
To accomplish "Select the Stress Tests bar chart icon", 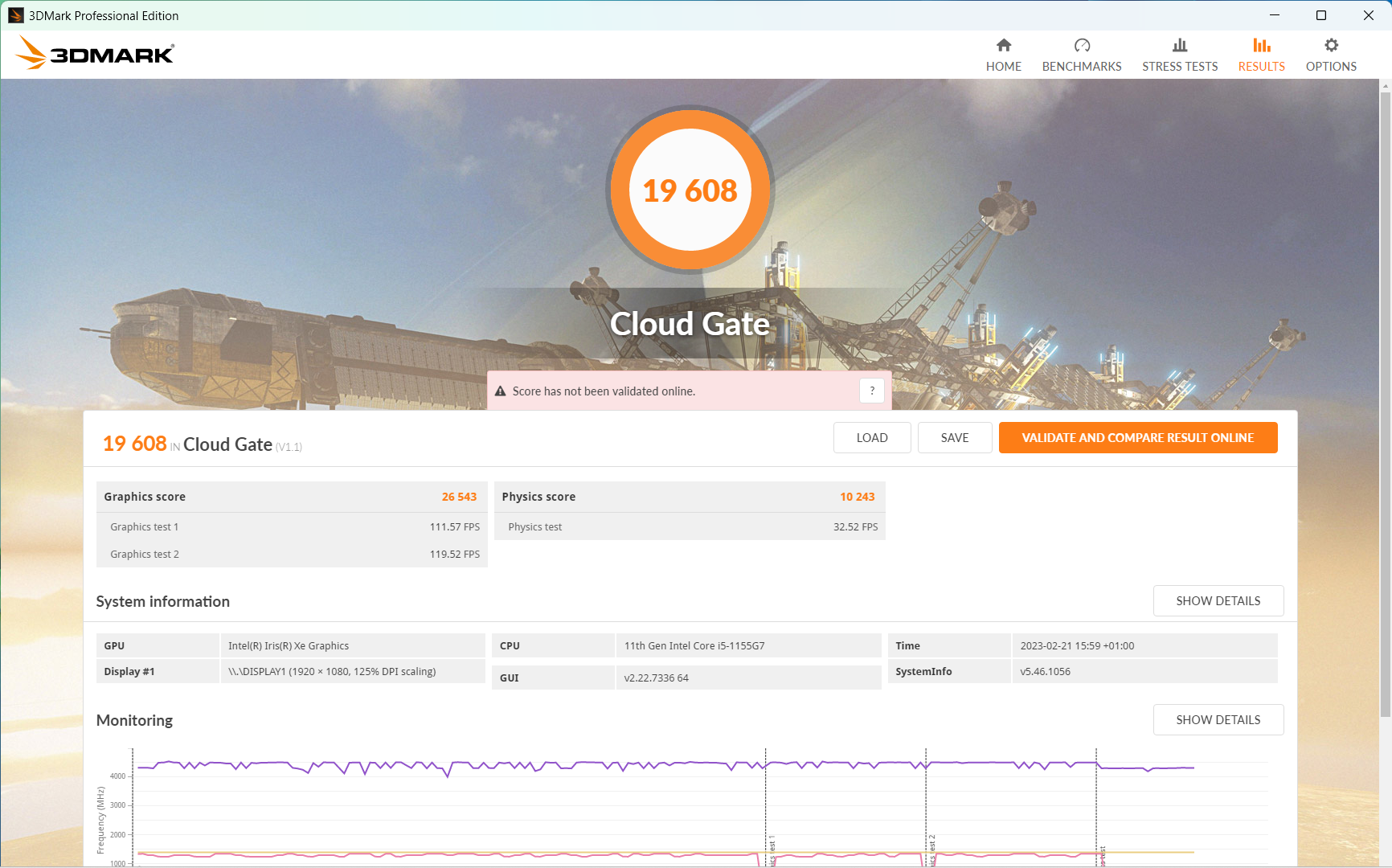I will [1179, 46].
